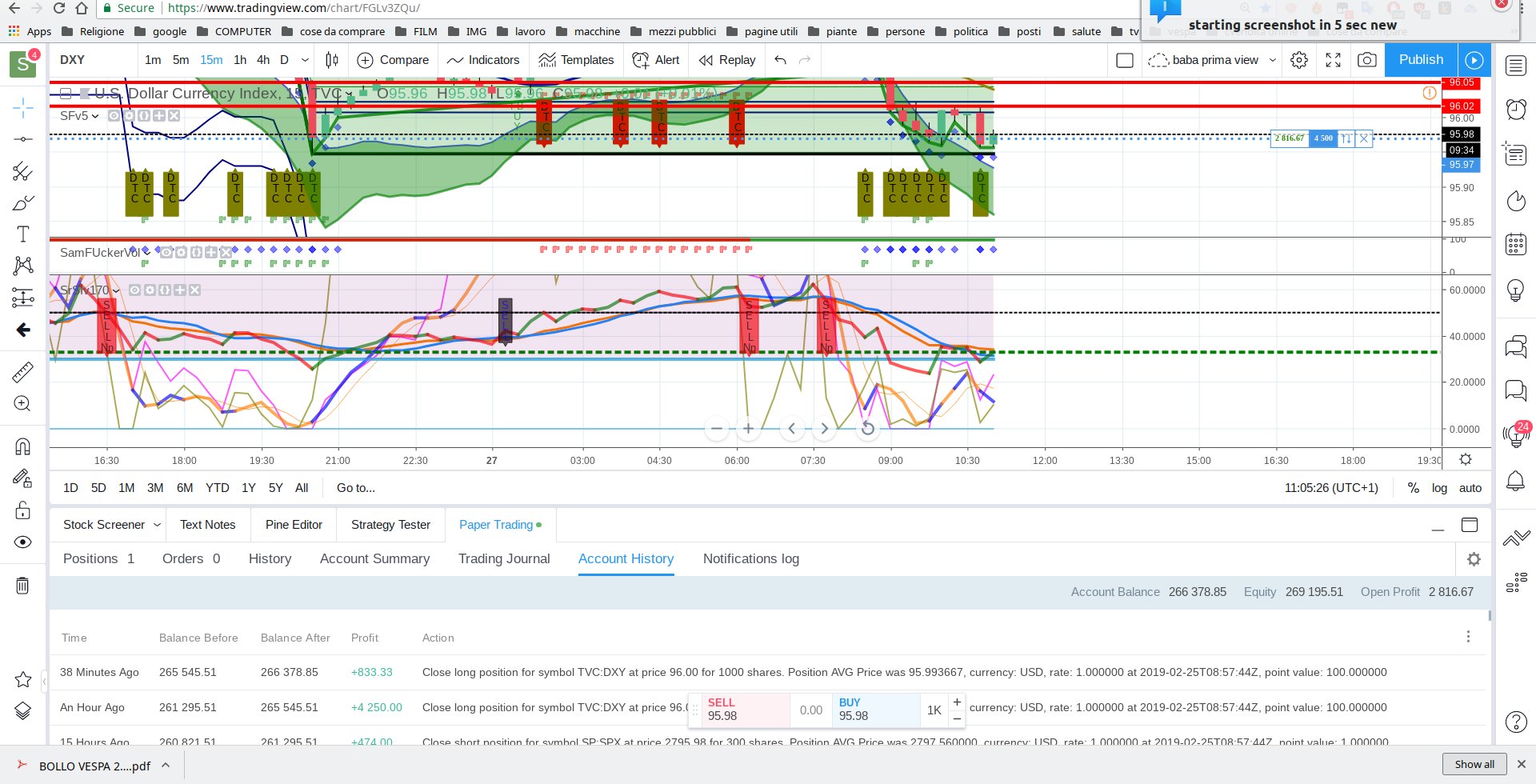Open help question mark
1536x784 pixels.
pos(1516,722)
